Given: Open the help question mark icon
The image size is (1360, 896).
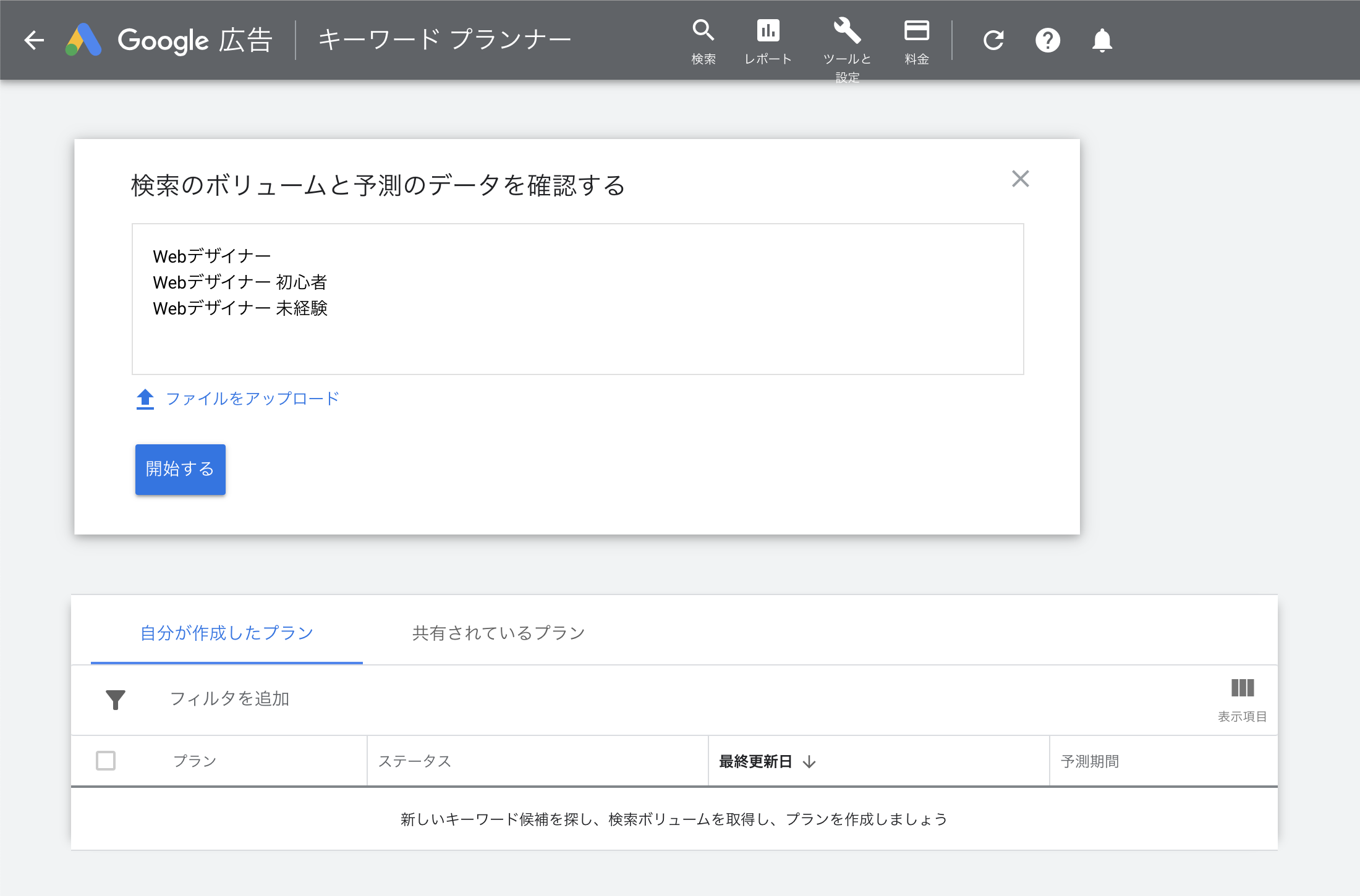Looking at the screenshot, I should click(1048, 41).
